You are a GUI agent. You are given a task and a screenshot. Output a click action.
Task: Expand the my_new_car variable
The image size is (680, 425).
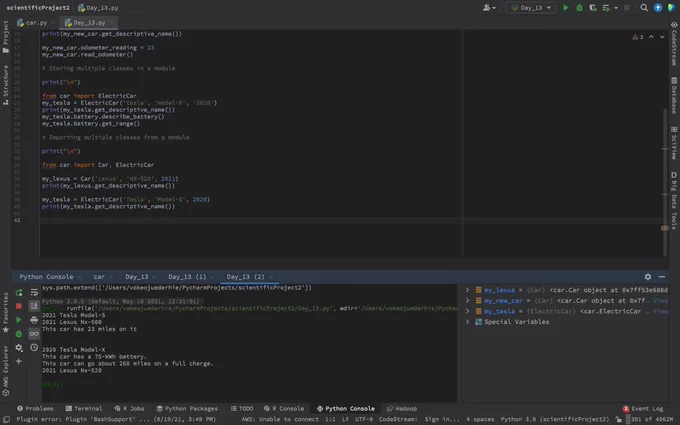(467, 301)
